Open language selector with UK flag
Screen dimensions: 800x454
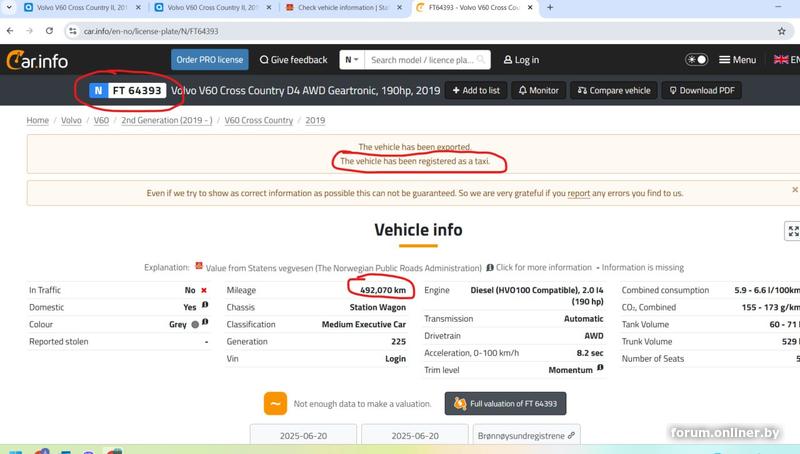(786, 60)
